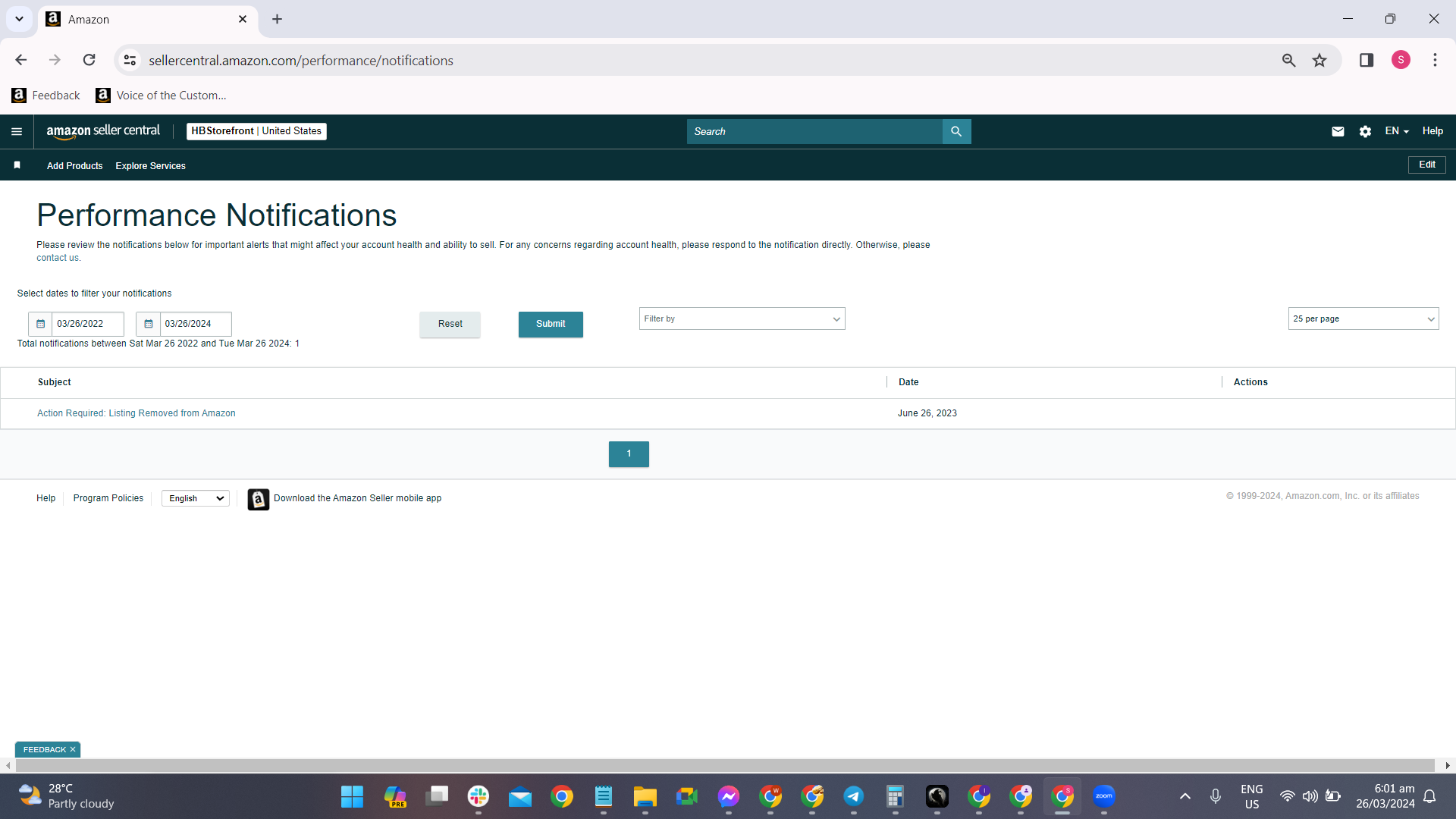This screenshot has height=819, width=1456.
Task: Bookmark this page with the star icon
Action: click(x=1319, y=60)
